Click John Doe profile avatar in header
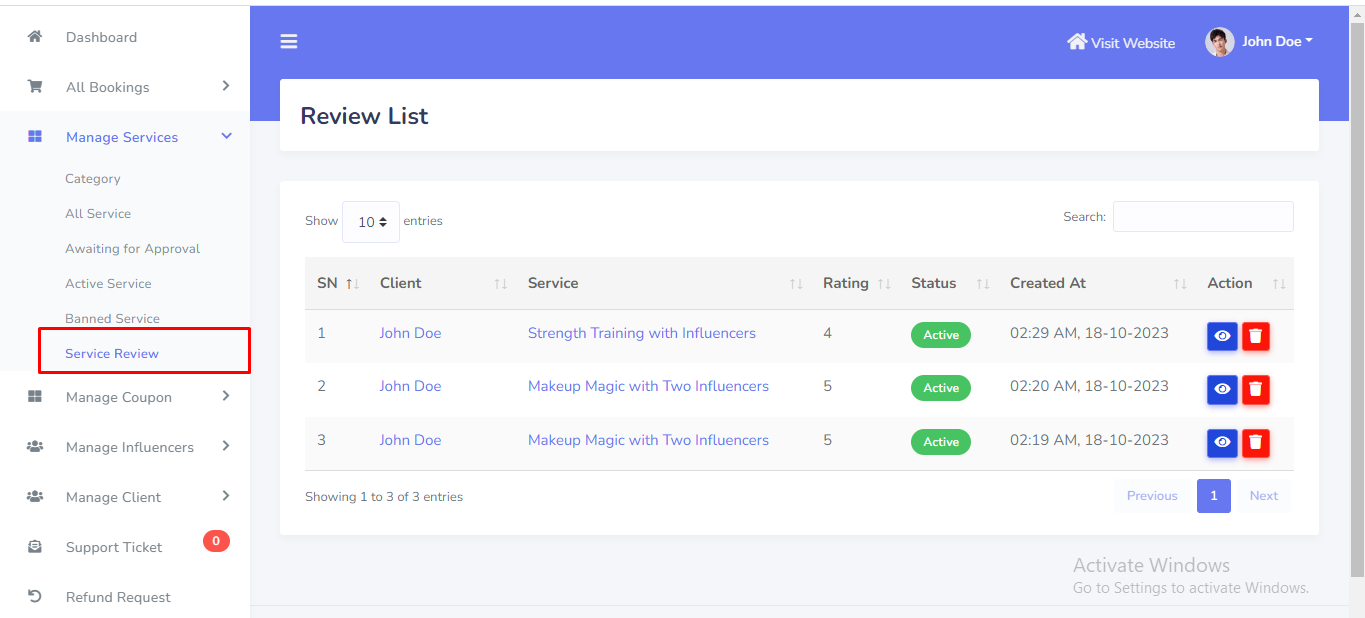 [1219, 42]
